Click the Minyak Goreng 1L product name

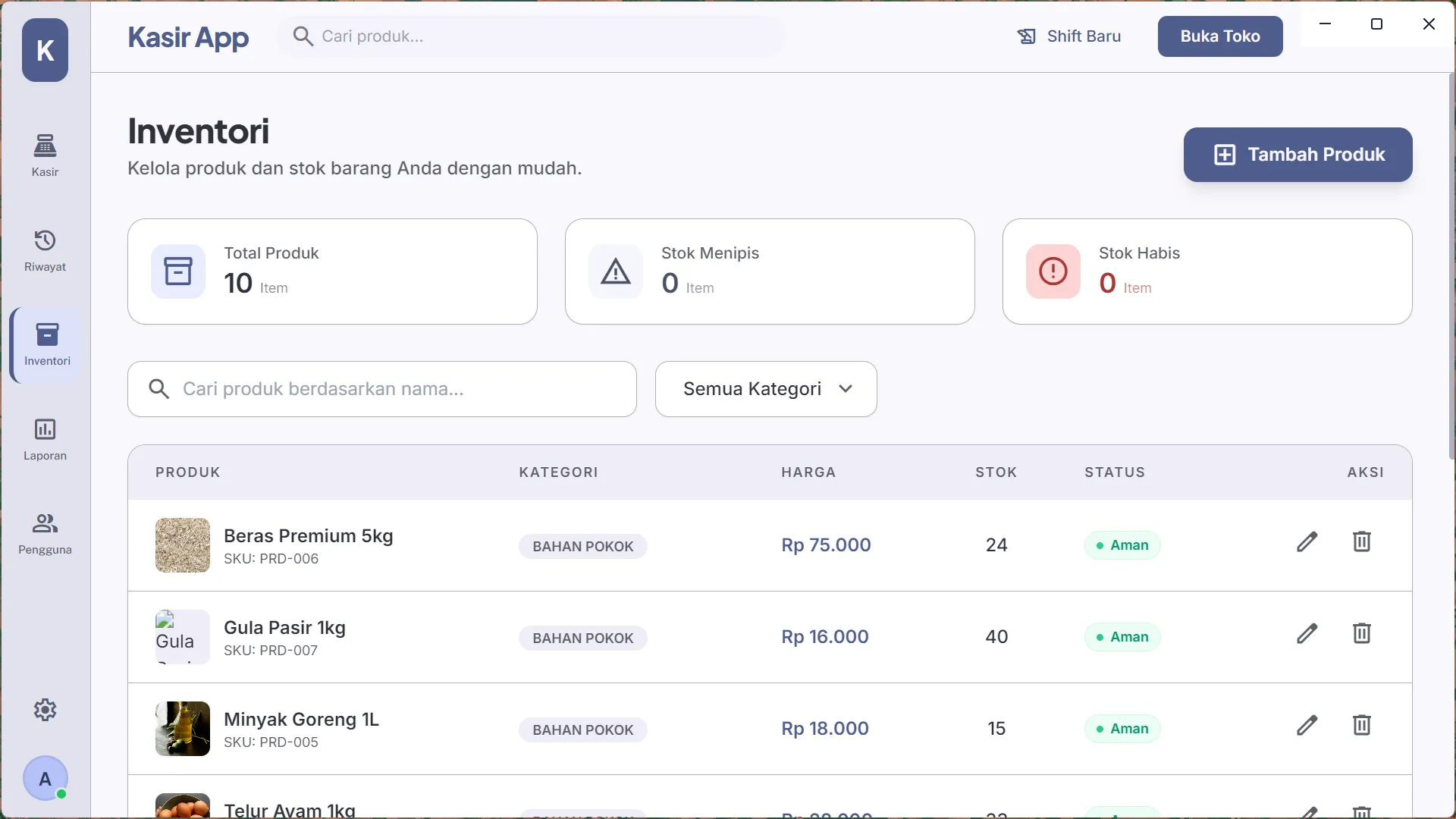pos(301,720)
